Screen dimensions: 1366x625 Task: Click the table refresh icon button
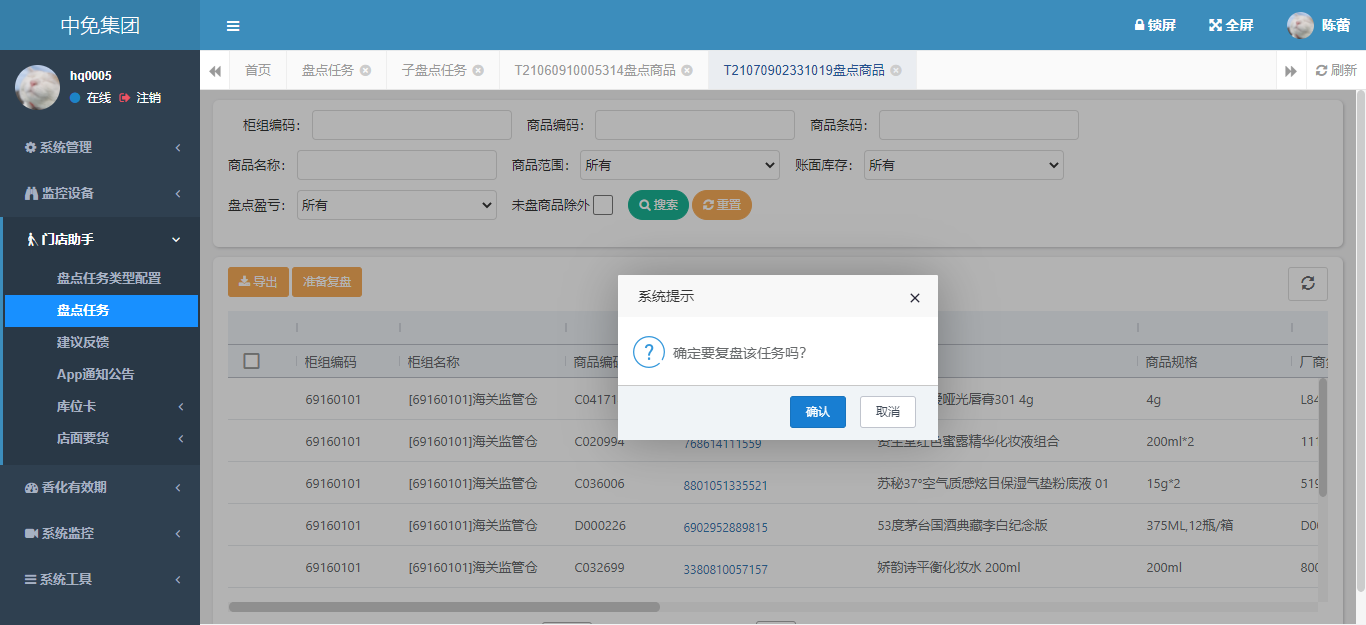coord(1307,283)
